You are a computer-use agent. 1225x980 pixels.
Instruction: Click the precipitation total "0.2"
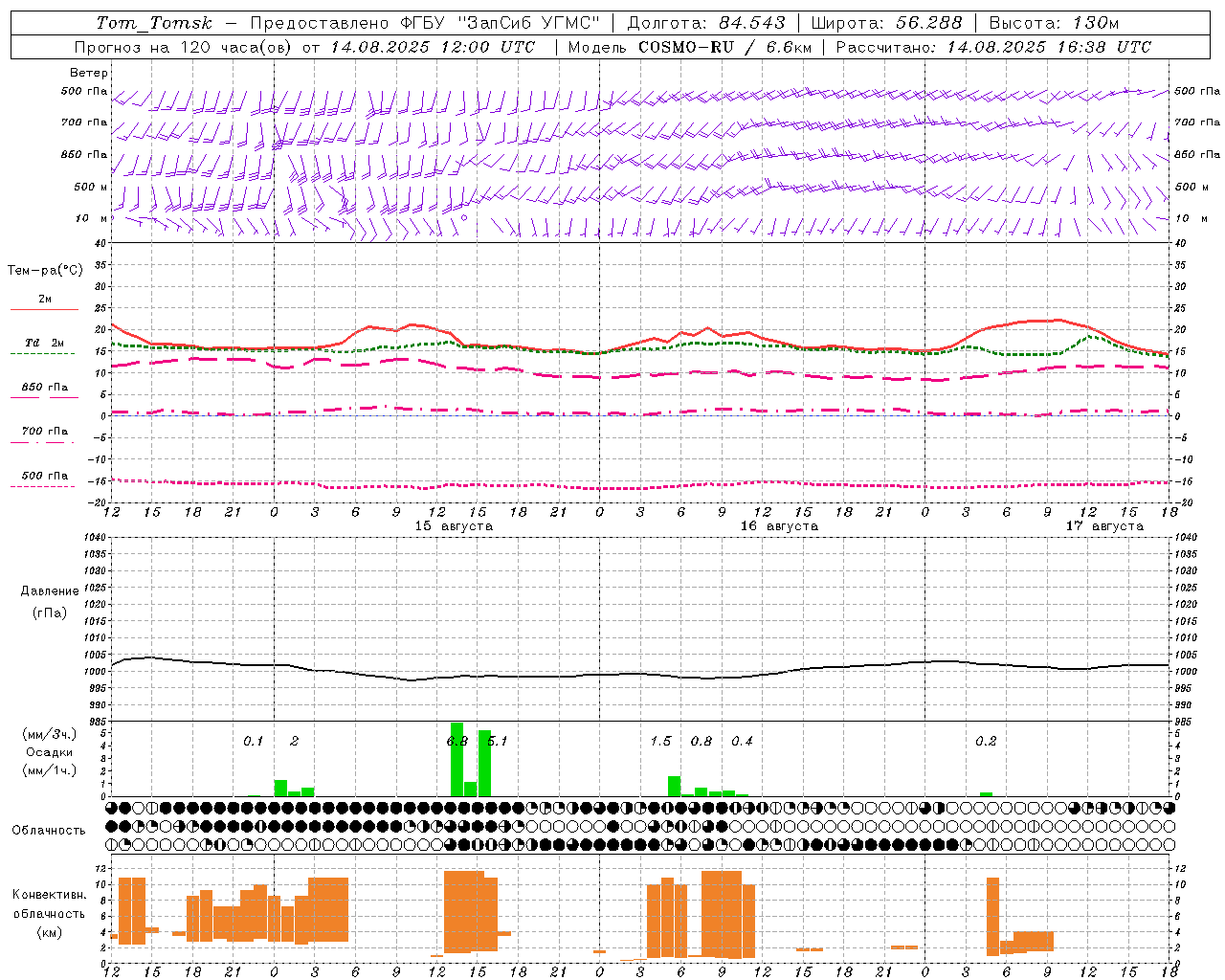(986, 741)
